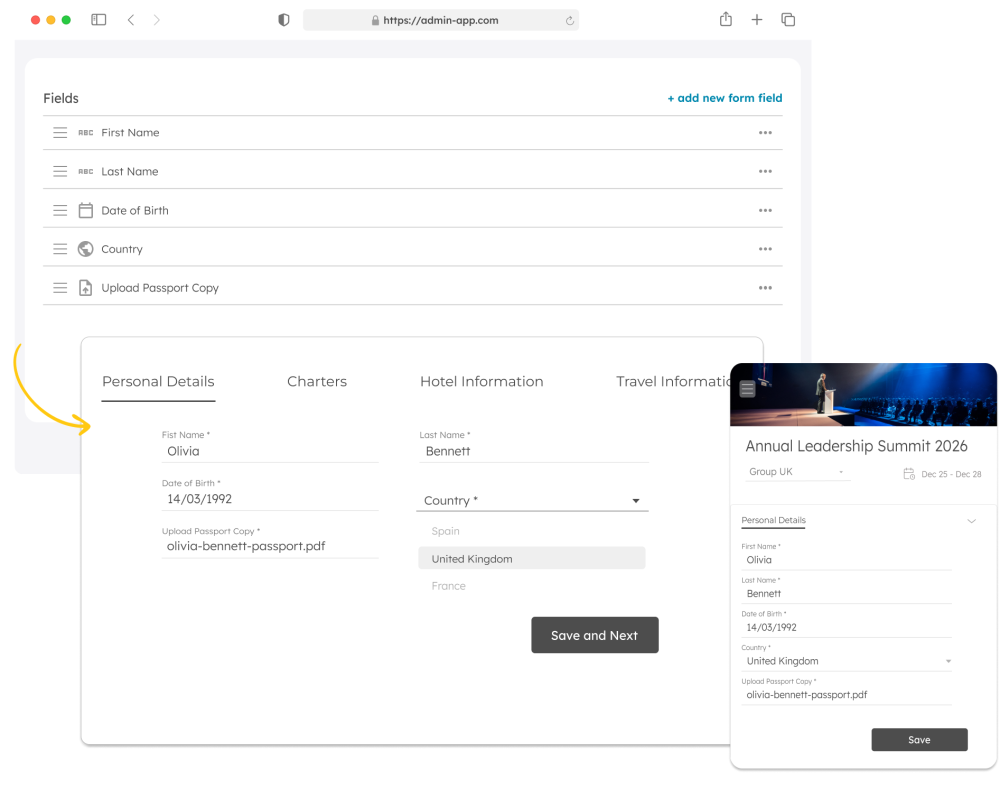1000x788 pixels.
Task: Click the Last Name input containing Bennett
Action: 533,452
